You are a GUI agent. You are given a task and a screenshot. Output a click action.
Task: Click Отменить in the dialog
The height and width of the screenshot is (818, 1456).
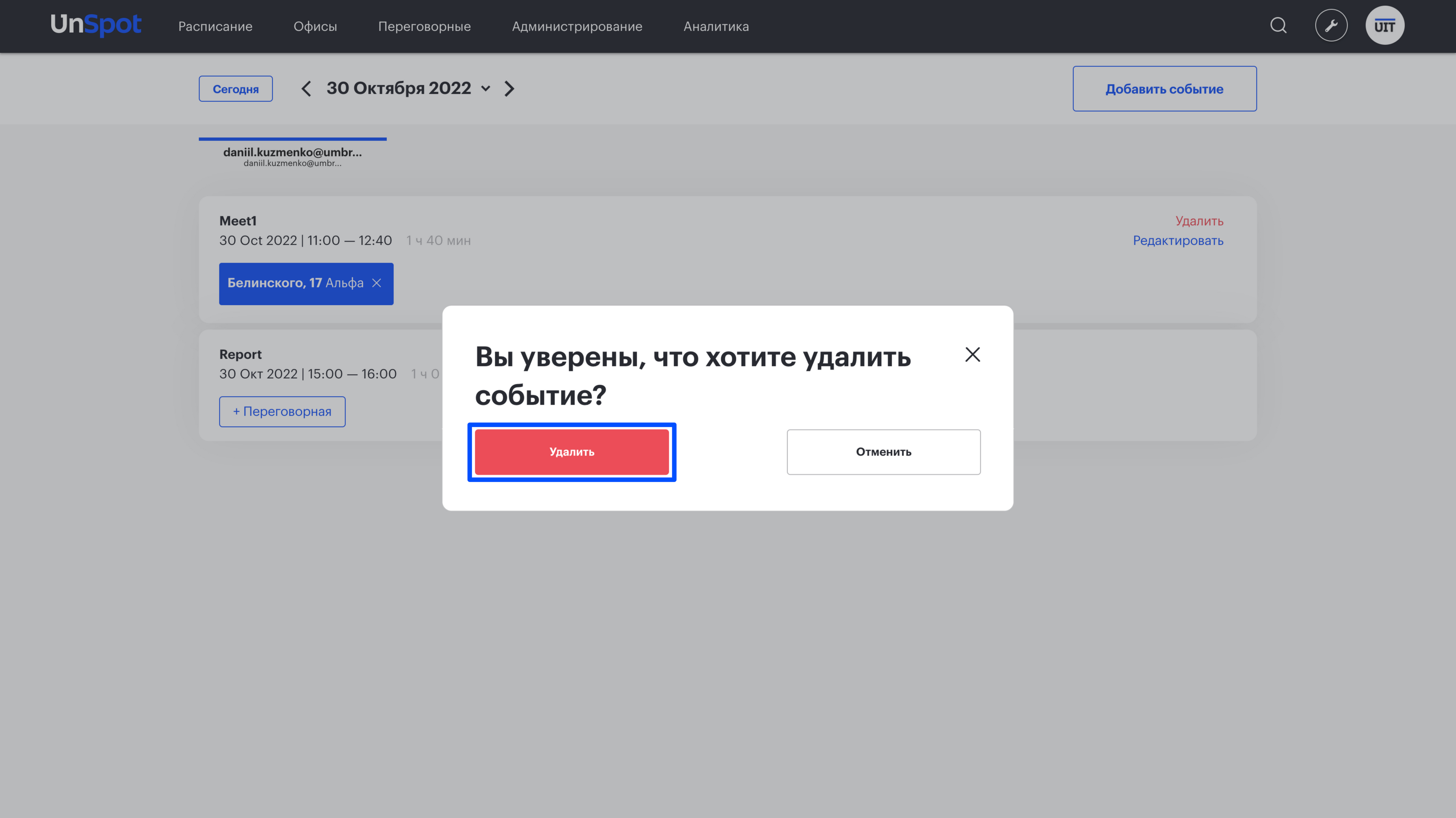pos(884,452)
